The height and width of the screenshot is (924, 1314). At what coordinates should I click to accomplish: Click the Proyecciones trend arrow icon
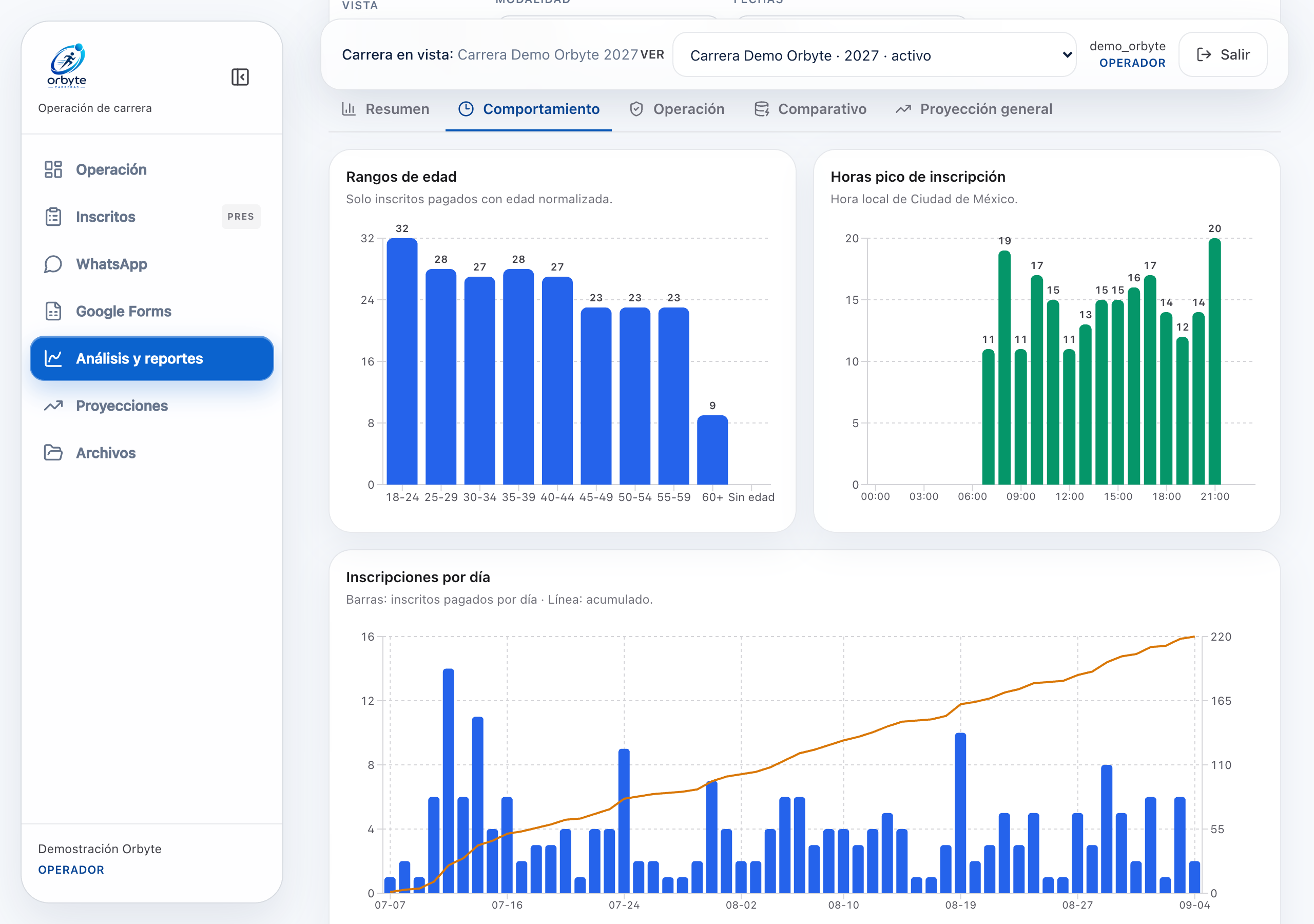click(53, 406)
